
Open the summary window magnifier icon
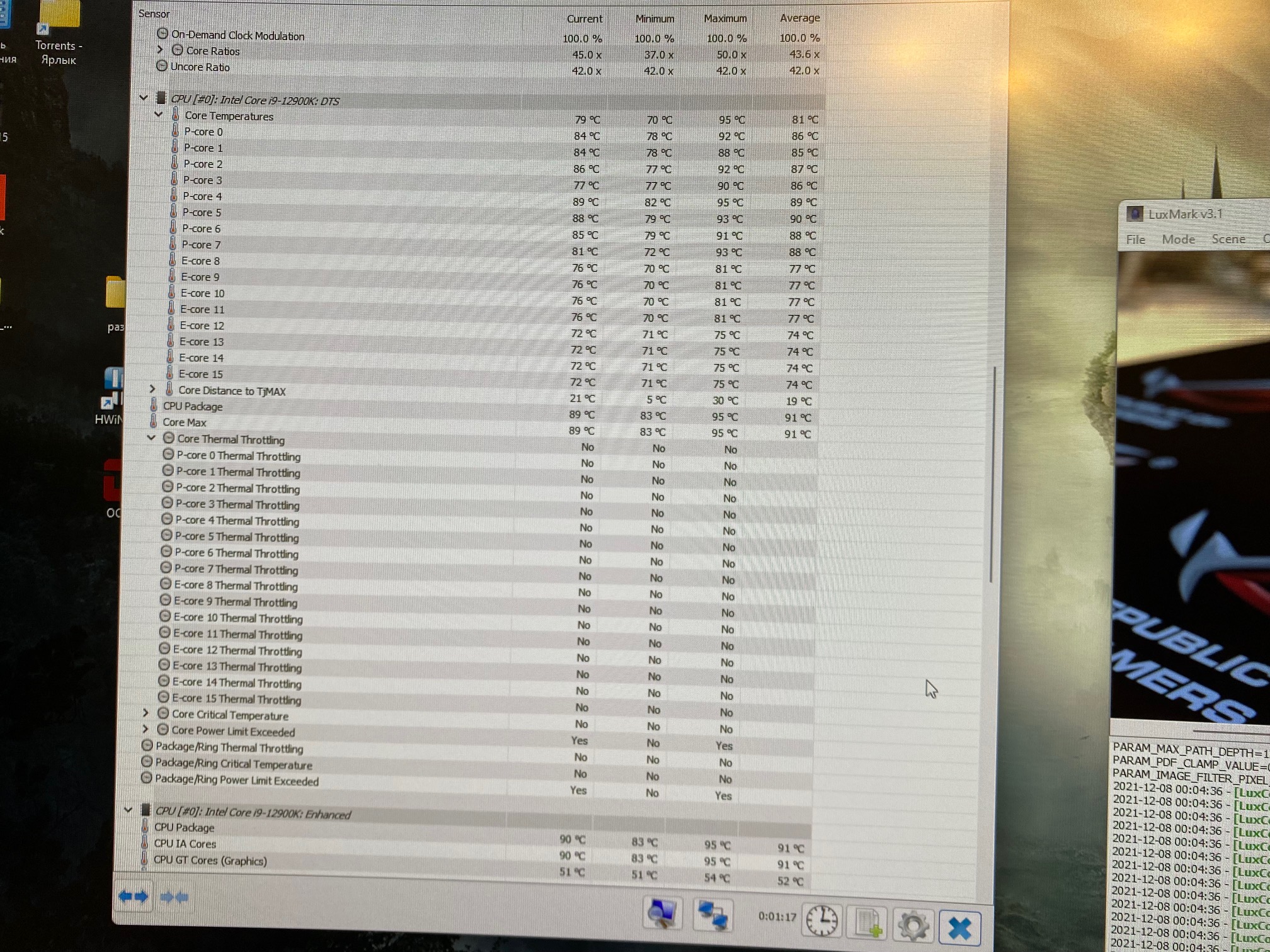coord(662,914)
